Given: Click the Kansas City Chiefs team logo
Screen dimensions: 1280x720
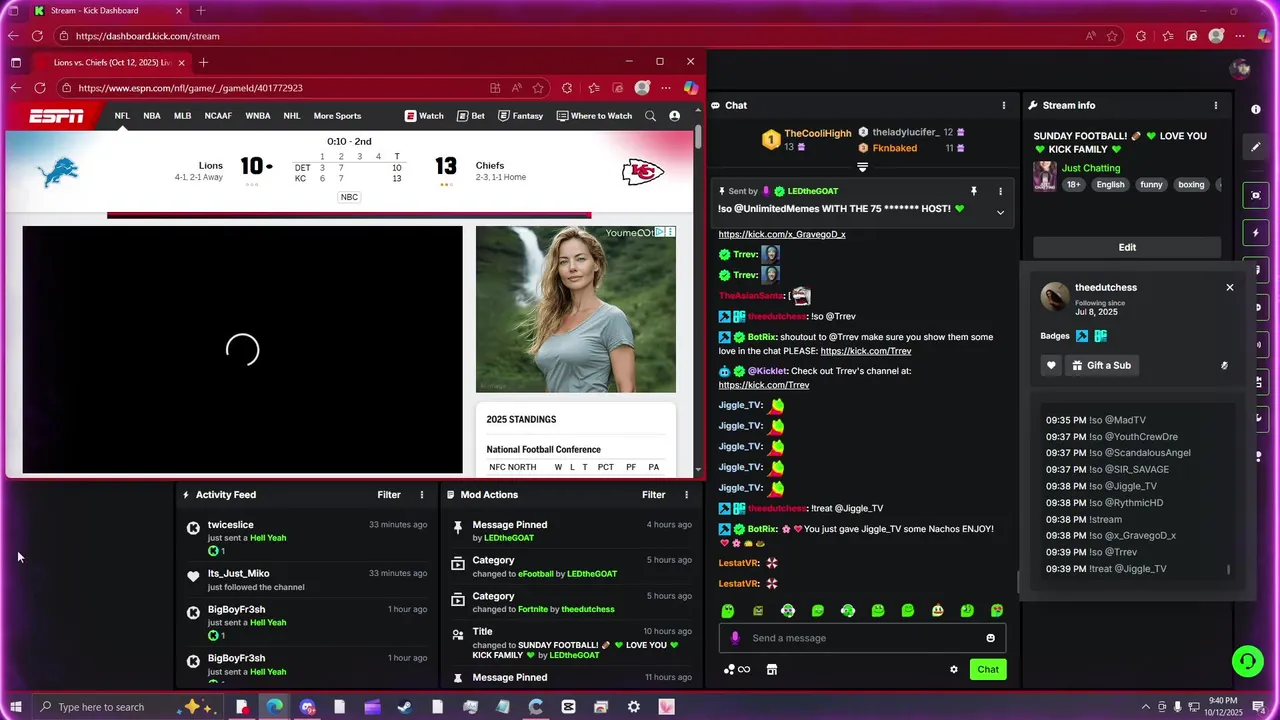Looking at the screenshot, I should [643, 172].
